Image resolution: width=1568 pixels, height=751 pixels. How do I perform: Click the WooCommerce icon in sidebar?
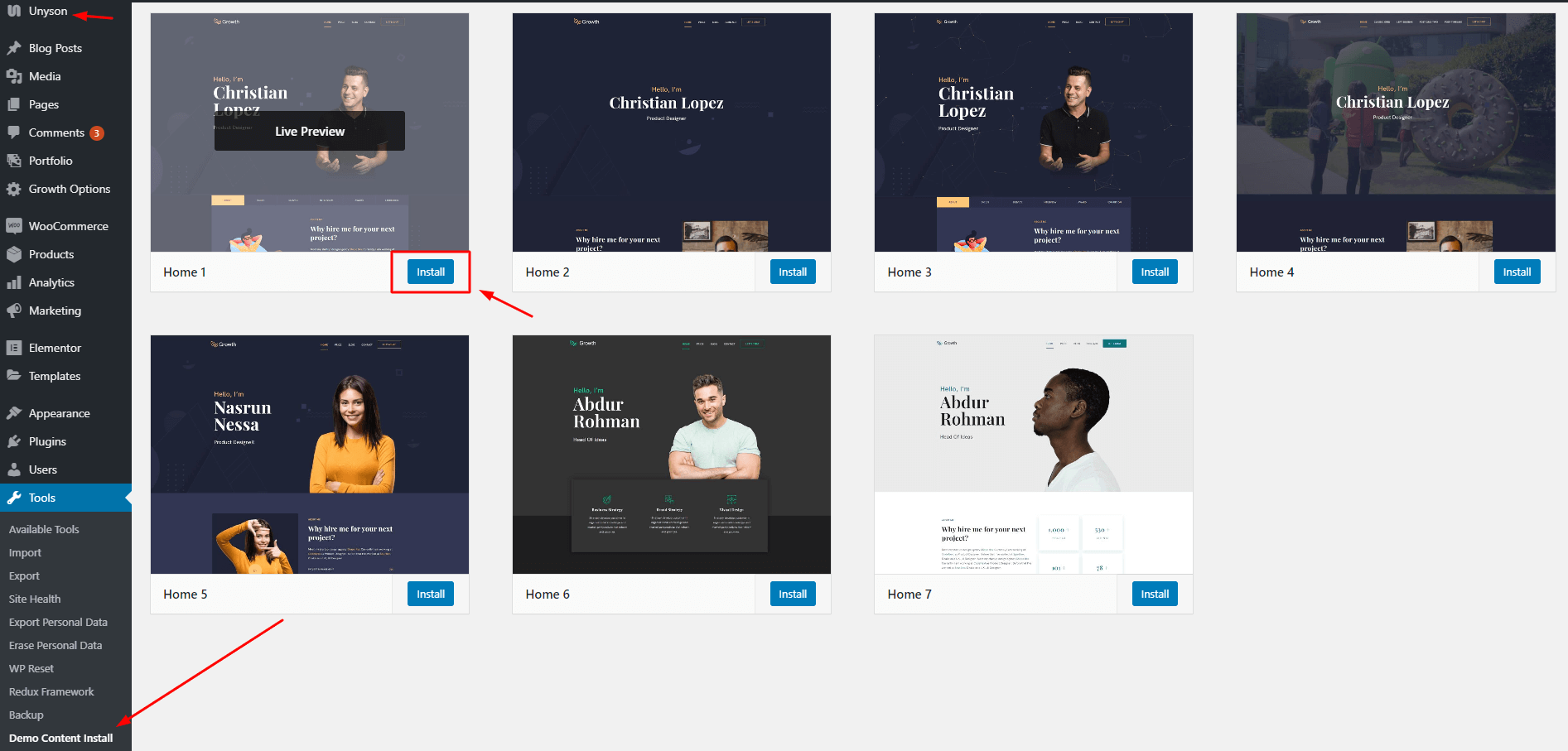14,226
